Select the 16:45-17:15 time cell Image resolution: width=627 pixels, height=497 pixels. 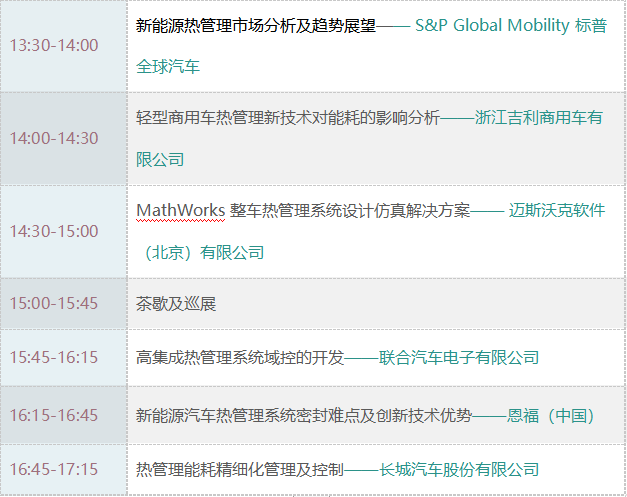(64, 469)
